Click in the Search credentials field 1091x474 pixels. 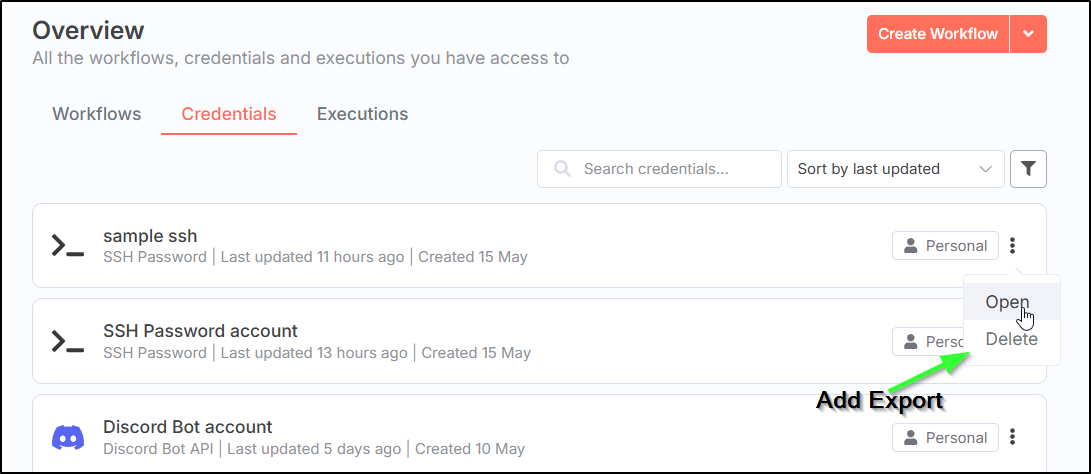[670, 169]
